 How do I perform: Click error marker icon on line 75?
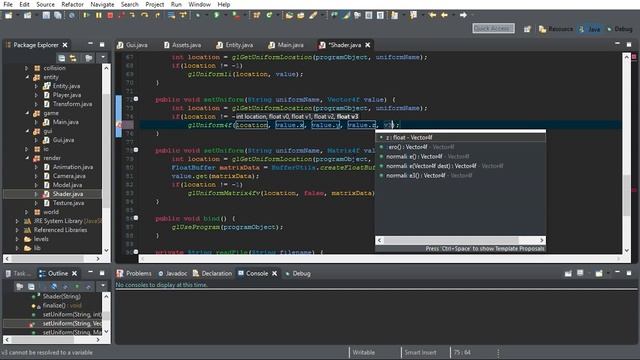click(119, 125)
